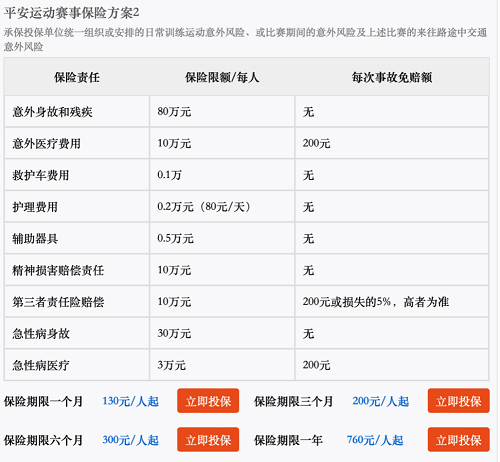Click the 保险期限一年 label

288,440
